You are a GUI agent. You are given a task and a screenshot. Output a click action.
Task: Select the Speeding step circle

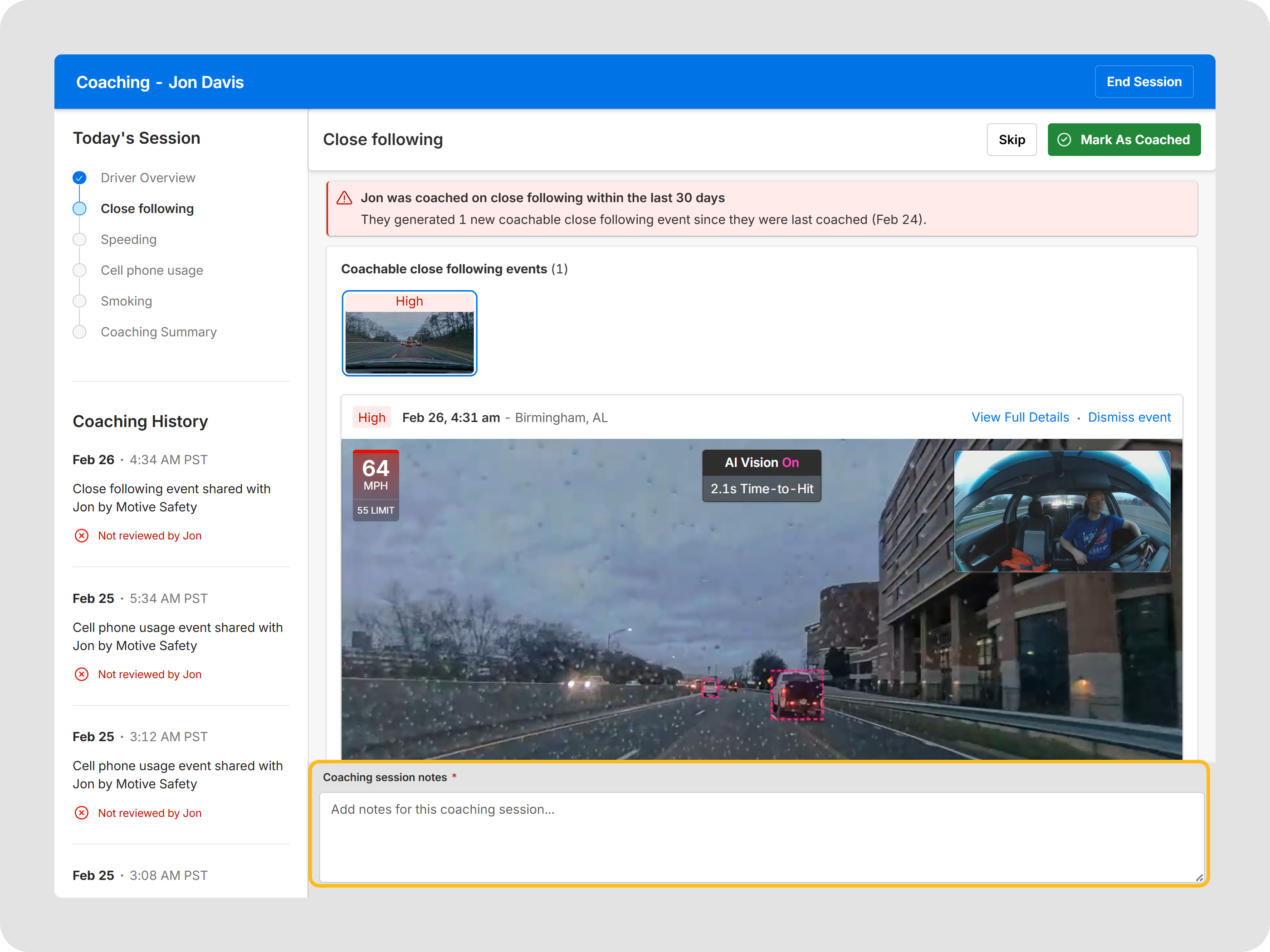79,239
